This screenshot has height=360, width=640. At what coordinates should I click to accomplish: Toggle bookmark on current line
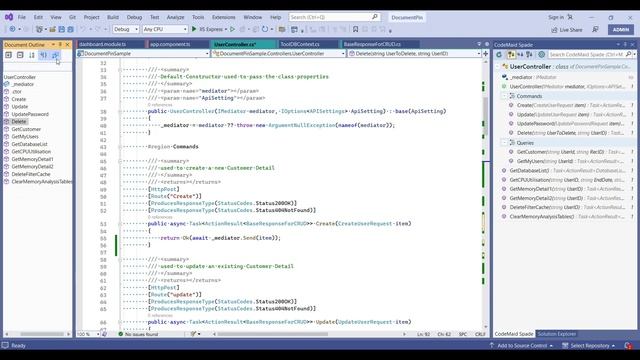coord(356,29)
